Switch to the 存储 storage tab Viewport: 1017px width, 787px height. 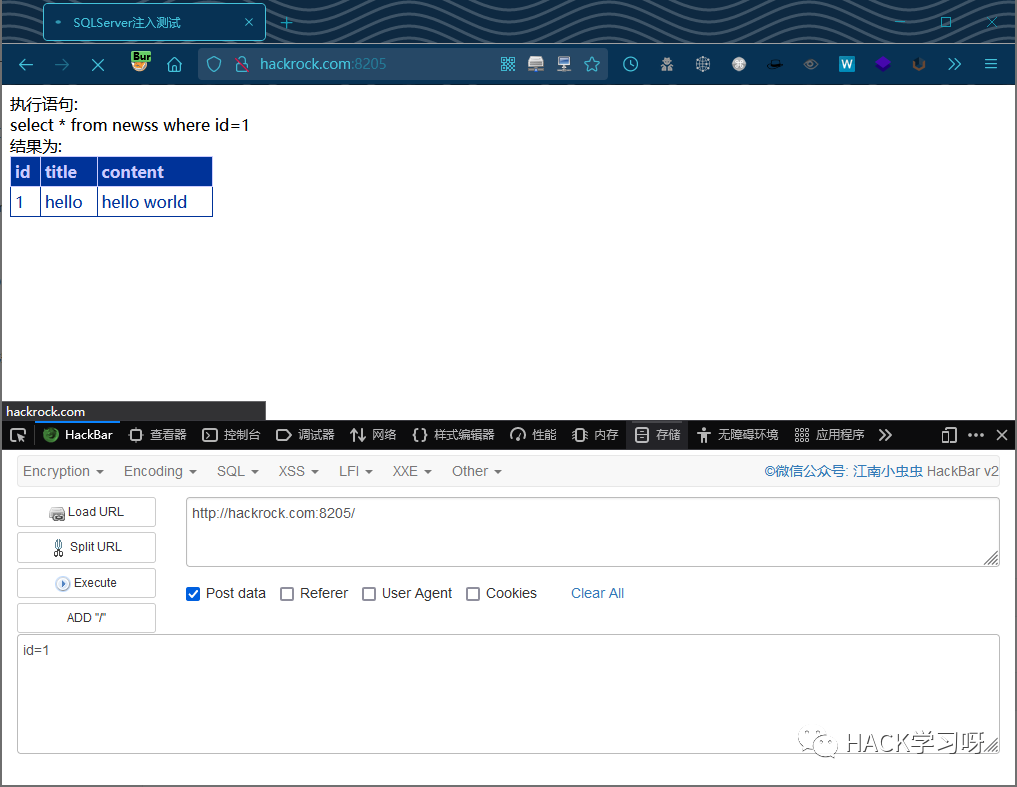tap(658, 435)
